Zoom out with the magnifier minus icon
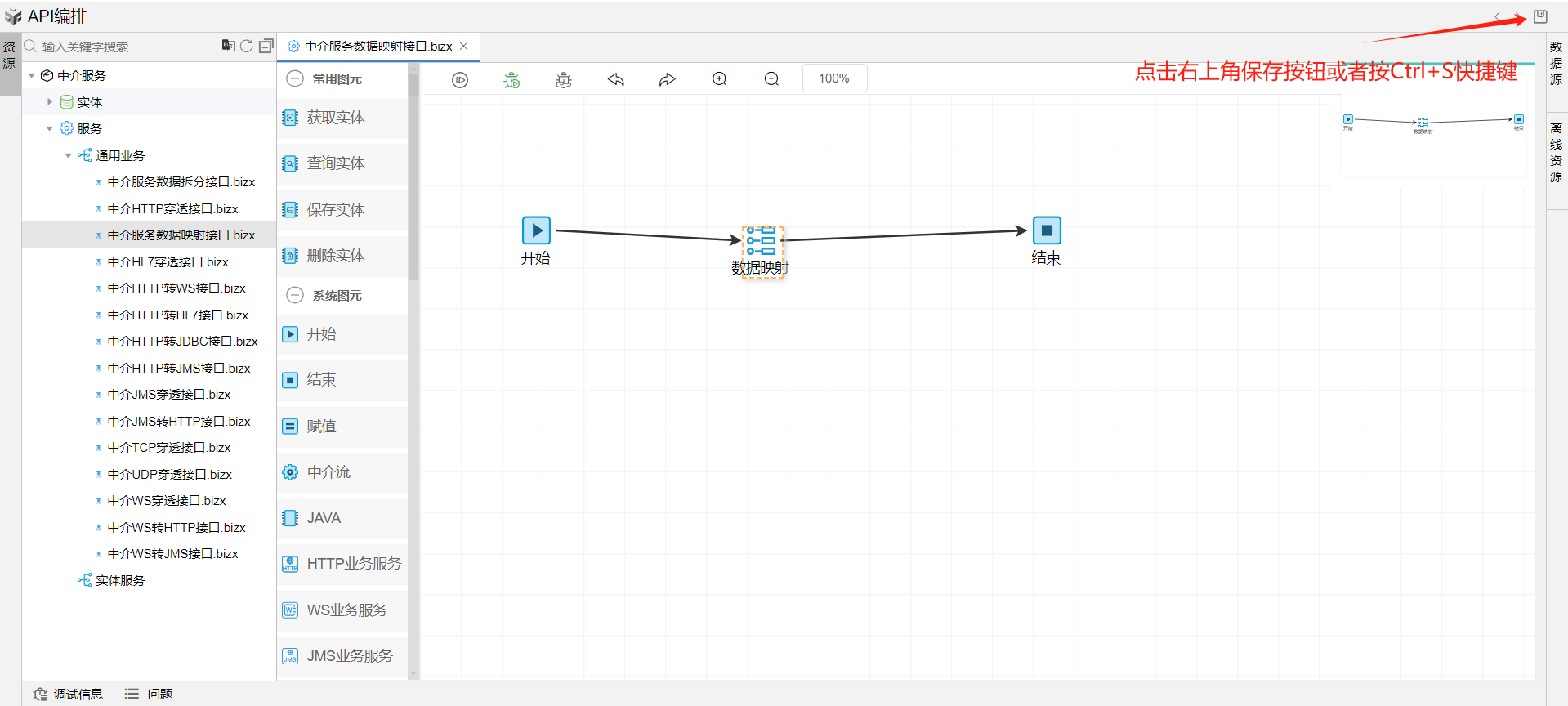The height and width of the screenshot is (706, 1568). pos(771,79)
